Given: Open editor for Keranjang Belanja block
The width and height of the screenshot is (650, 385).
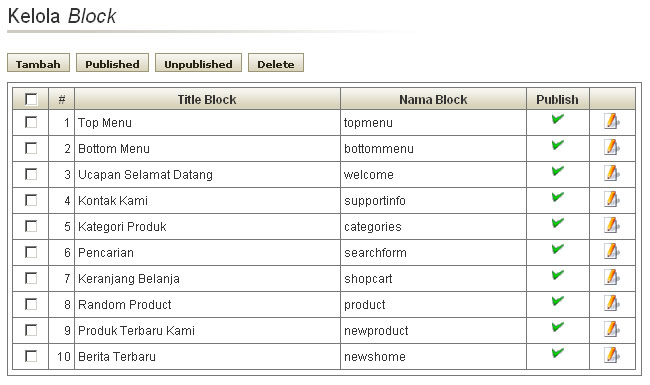Looking at the screenshot, I should point(612,277).
